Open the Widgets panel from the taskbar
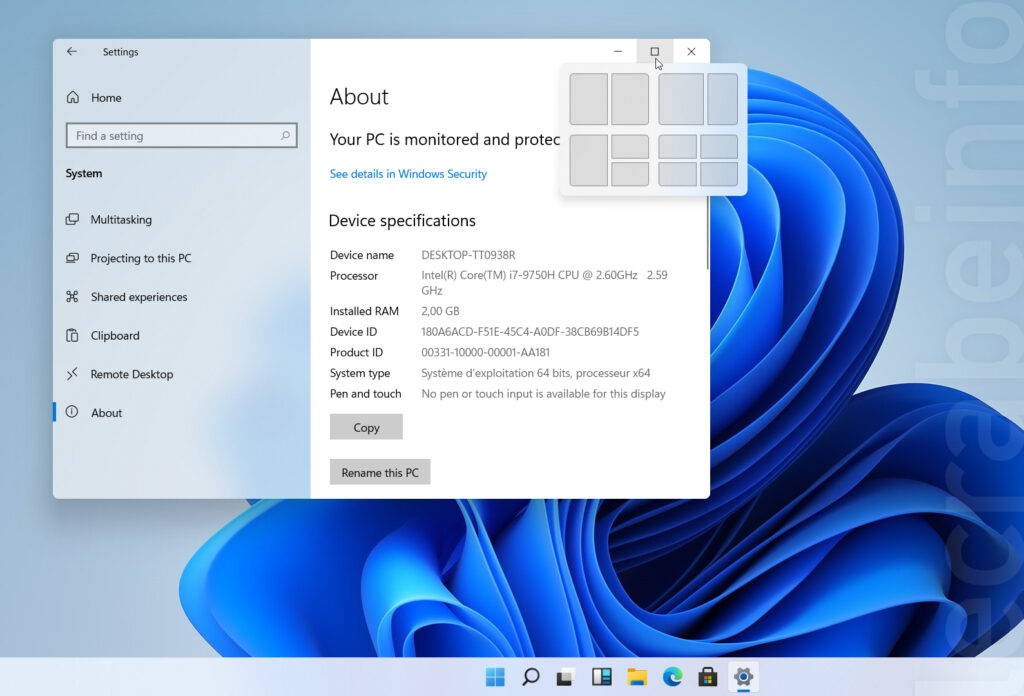This screenshot has height=696, width=1024. click(601, 677)
